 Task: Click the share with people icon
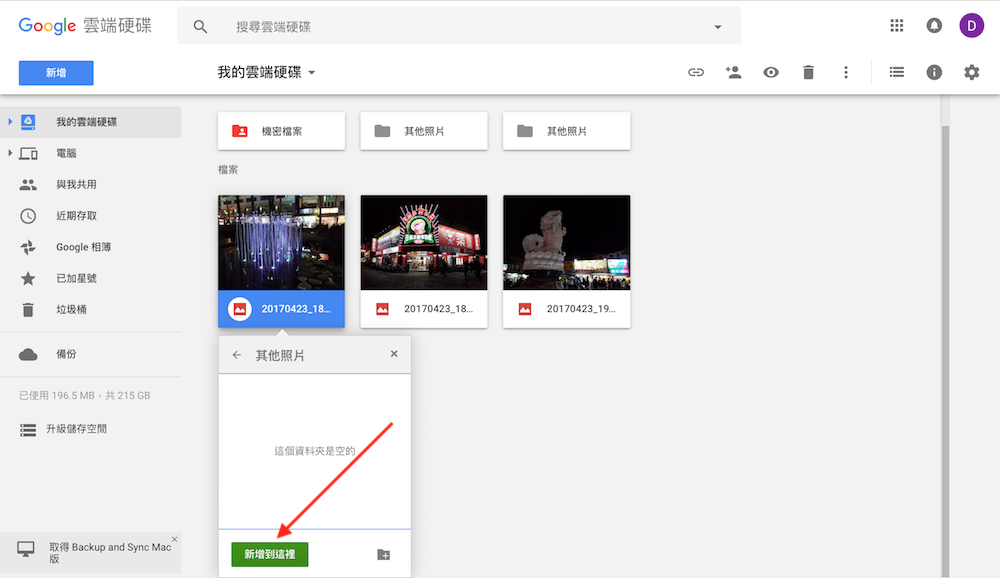pos(733,72)
